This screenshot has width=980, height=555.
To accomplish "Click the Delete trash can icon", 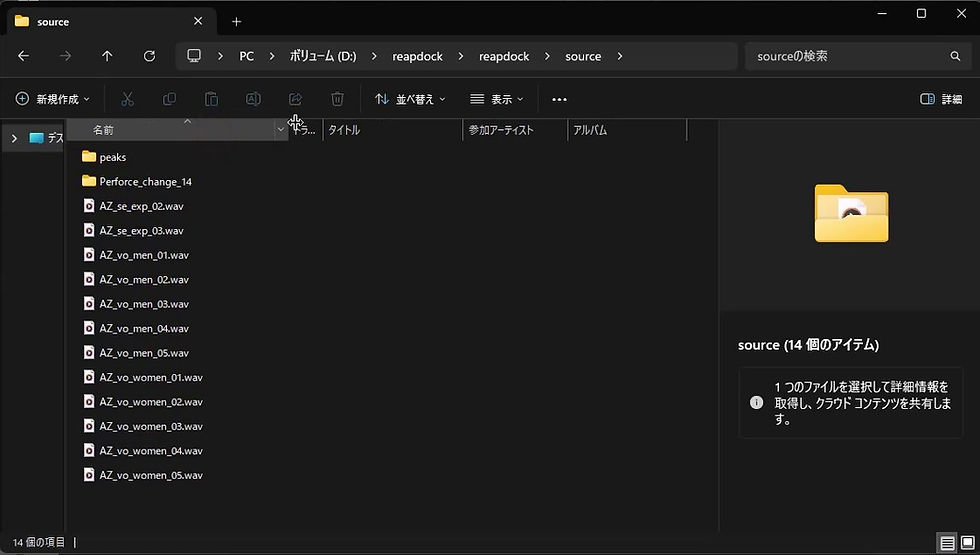I will click(x=338, y=99).
